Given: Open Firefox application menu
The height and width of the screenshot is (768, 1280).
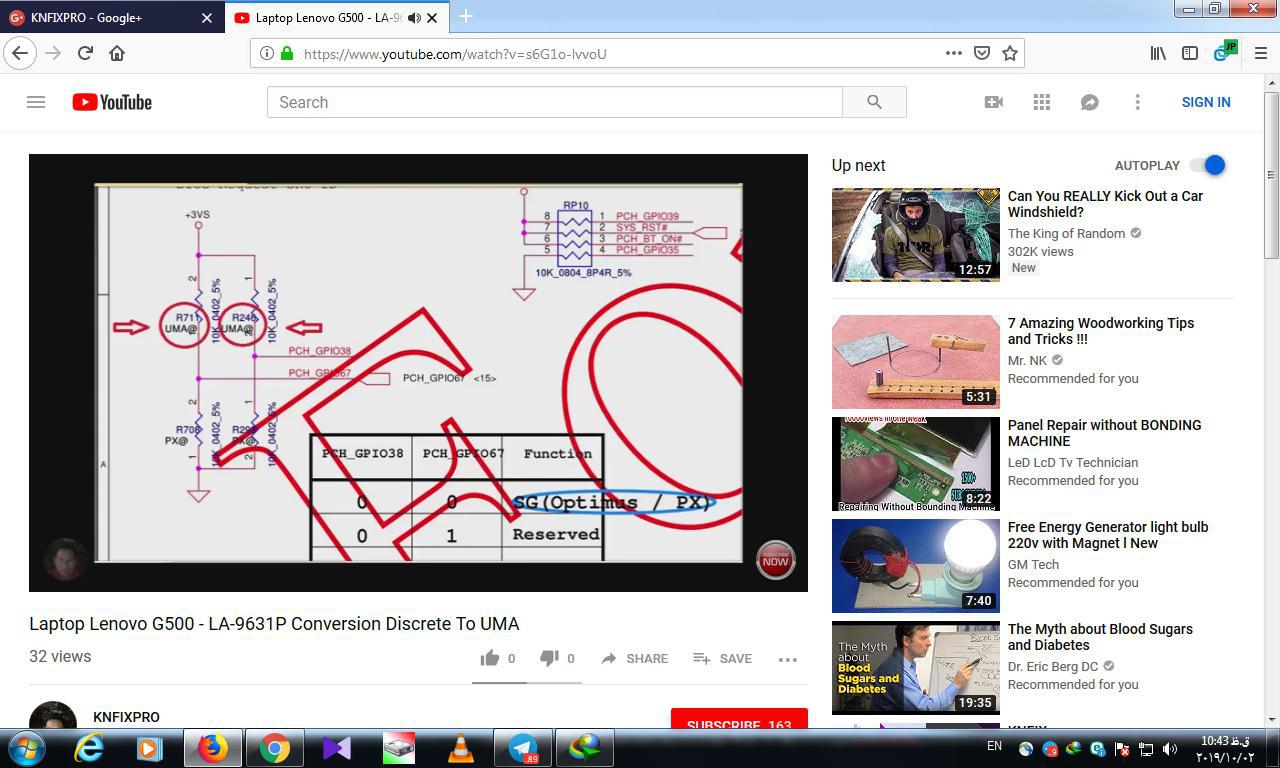Looking at the screenshot, I should point(1260,53).
